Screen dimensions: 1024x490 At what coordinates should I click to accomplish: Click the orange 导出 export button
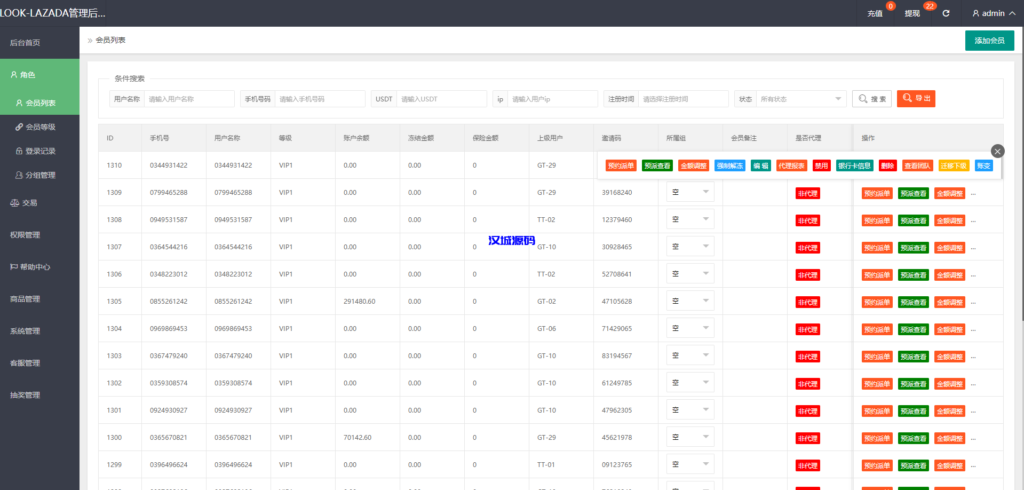point(916,99)
